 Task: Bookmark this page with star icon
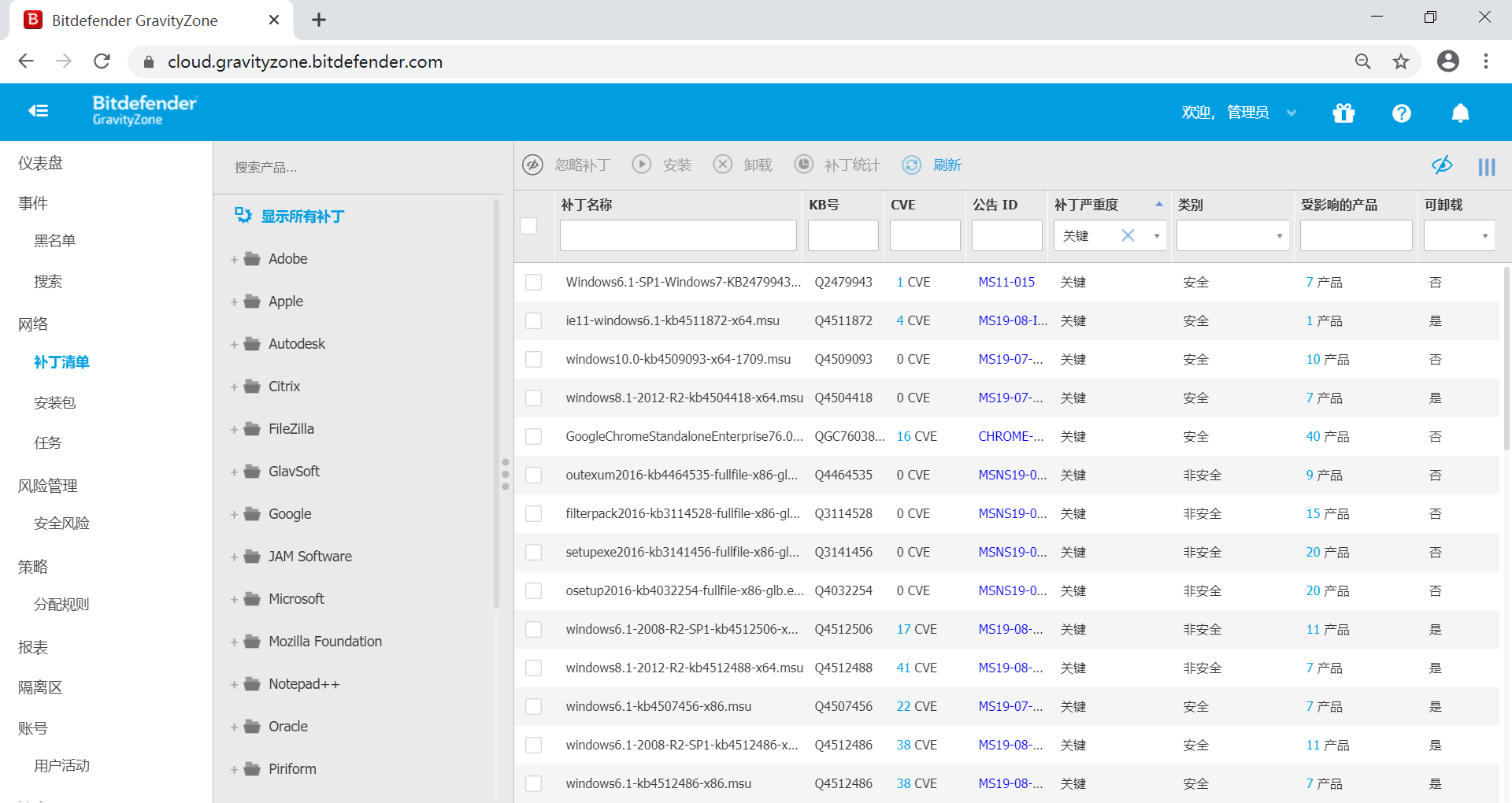[1400, 61]
